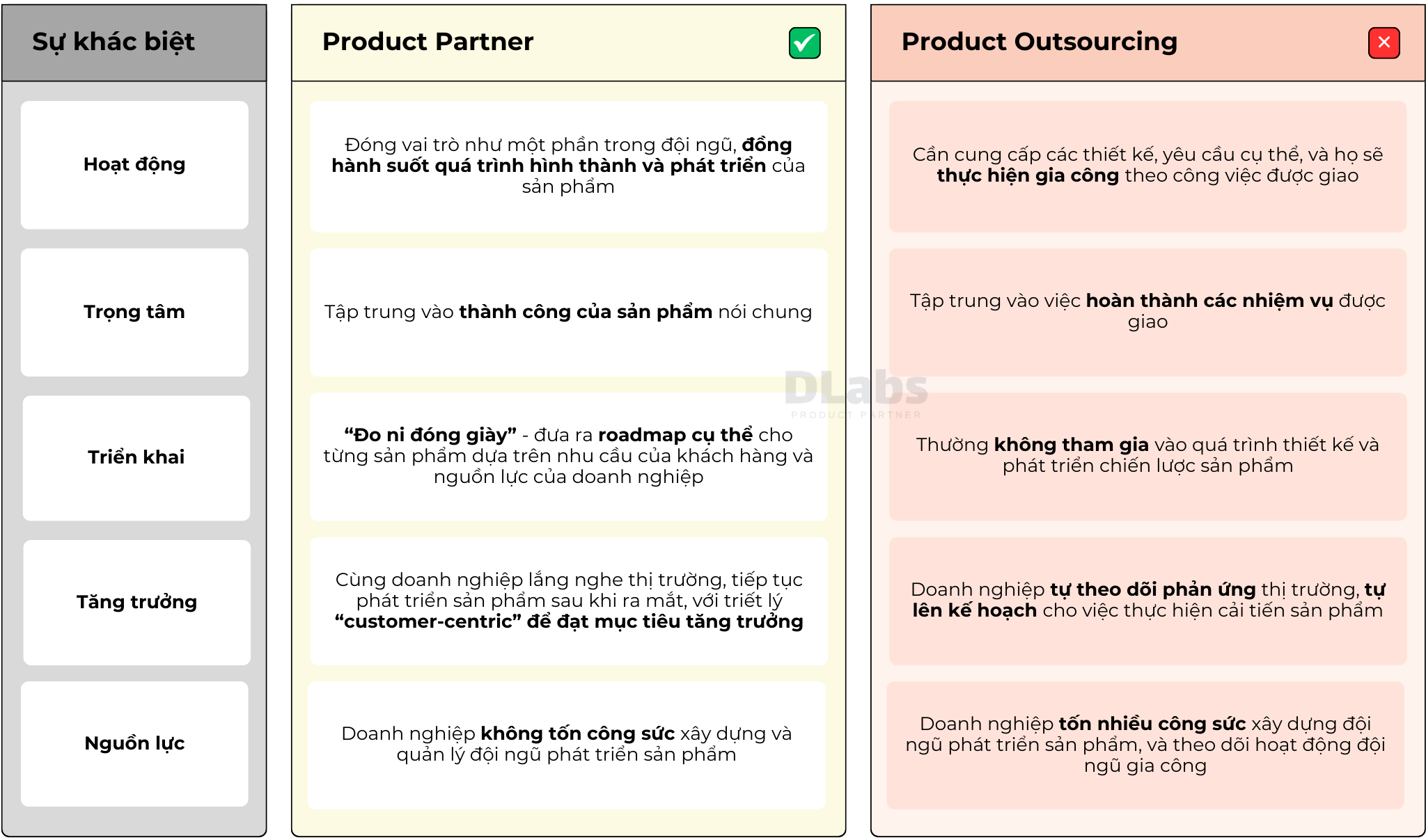Select the Product Partner header

point(428,42)
